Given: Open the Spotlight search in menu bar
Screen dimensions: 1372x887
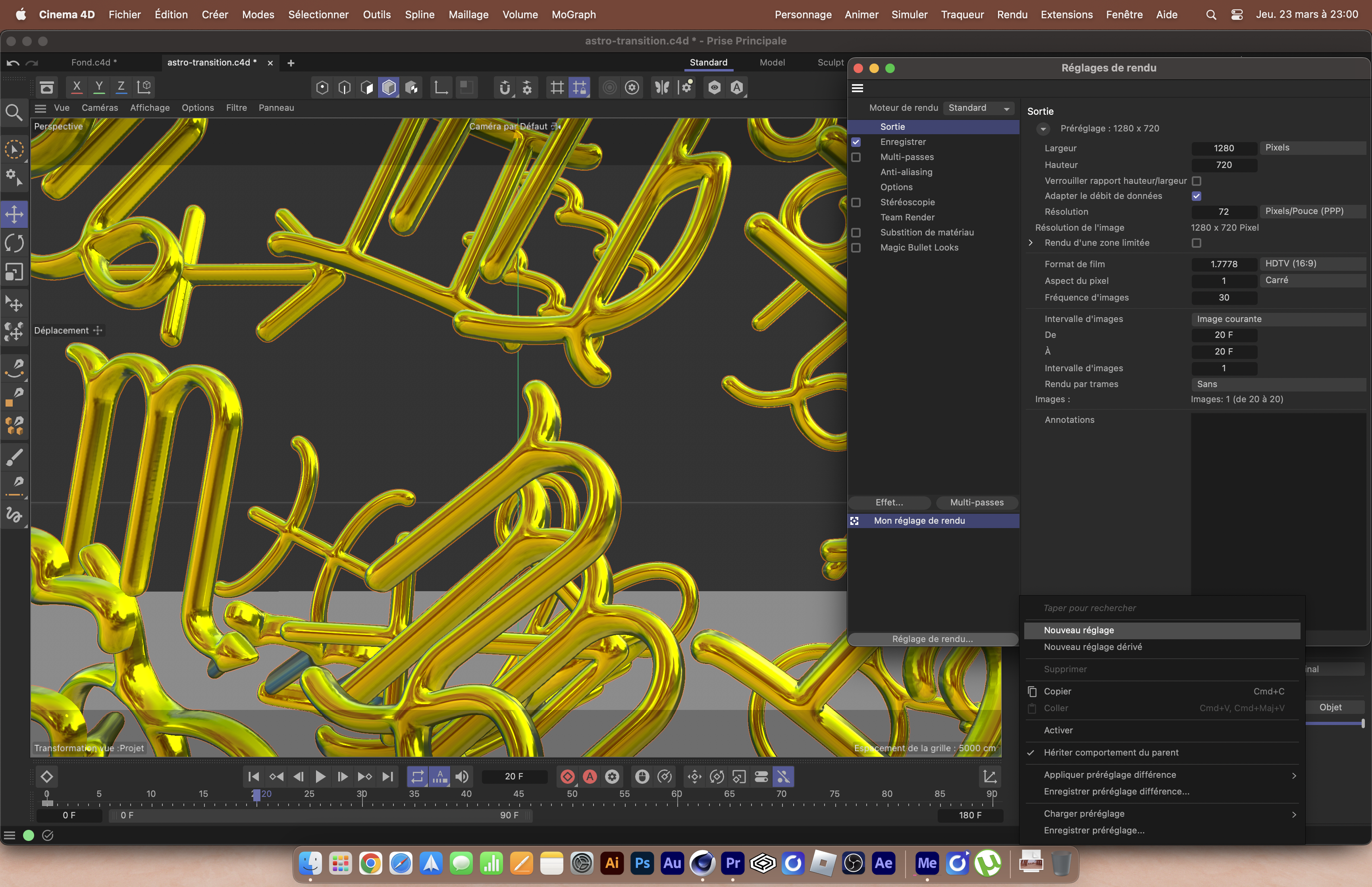Looking at the screenshot, I should pos(1211,15).
